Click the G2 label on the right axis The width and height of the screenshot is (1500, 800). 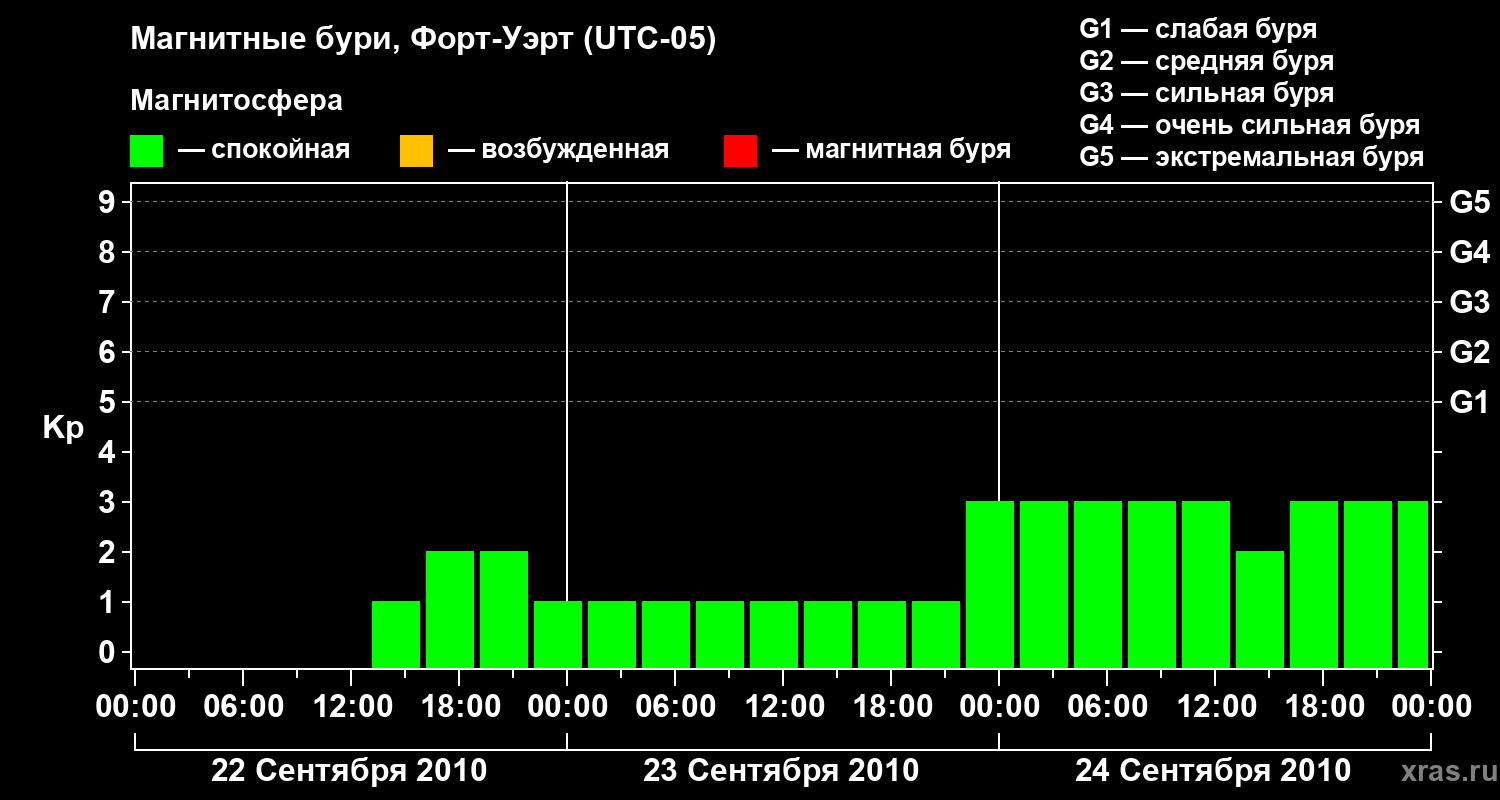(x=1470, y=352)
